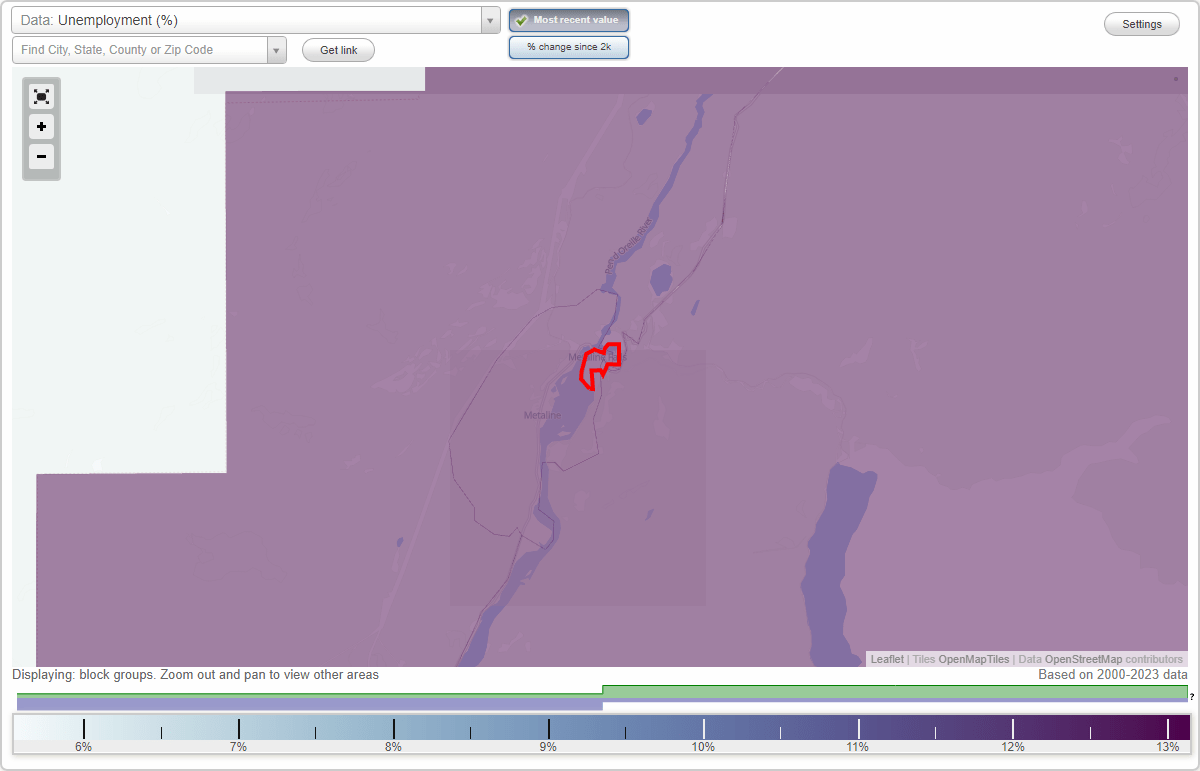
Task: Click the 6% mark on color legend
Action: tap(84, 747)
